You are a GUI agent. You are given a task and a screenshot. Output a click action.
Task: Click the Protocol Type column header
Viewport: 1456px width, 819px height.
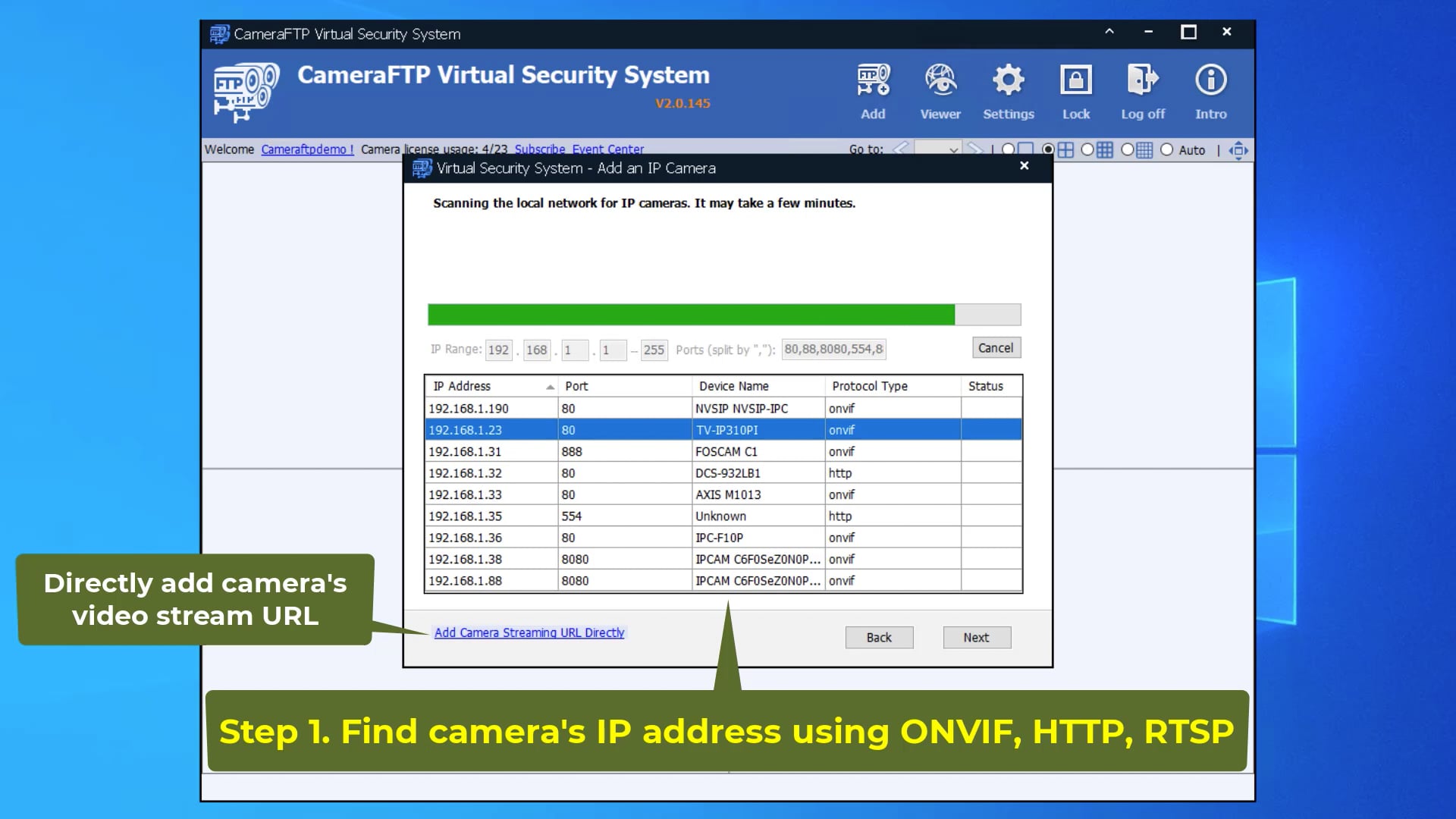(893, 386)
